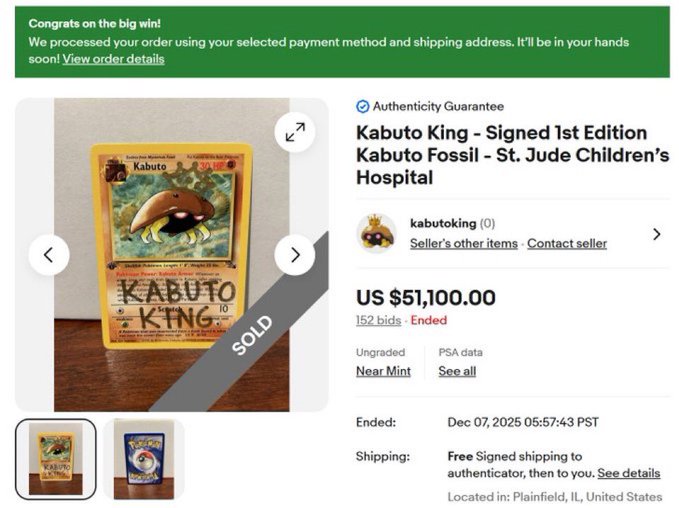
Task: Open shipping See details link
Action: (x=629, y=473)
